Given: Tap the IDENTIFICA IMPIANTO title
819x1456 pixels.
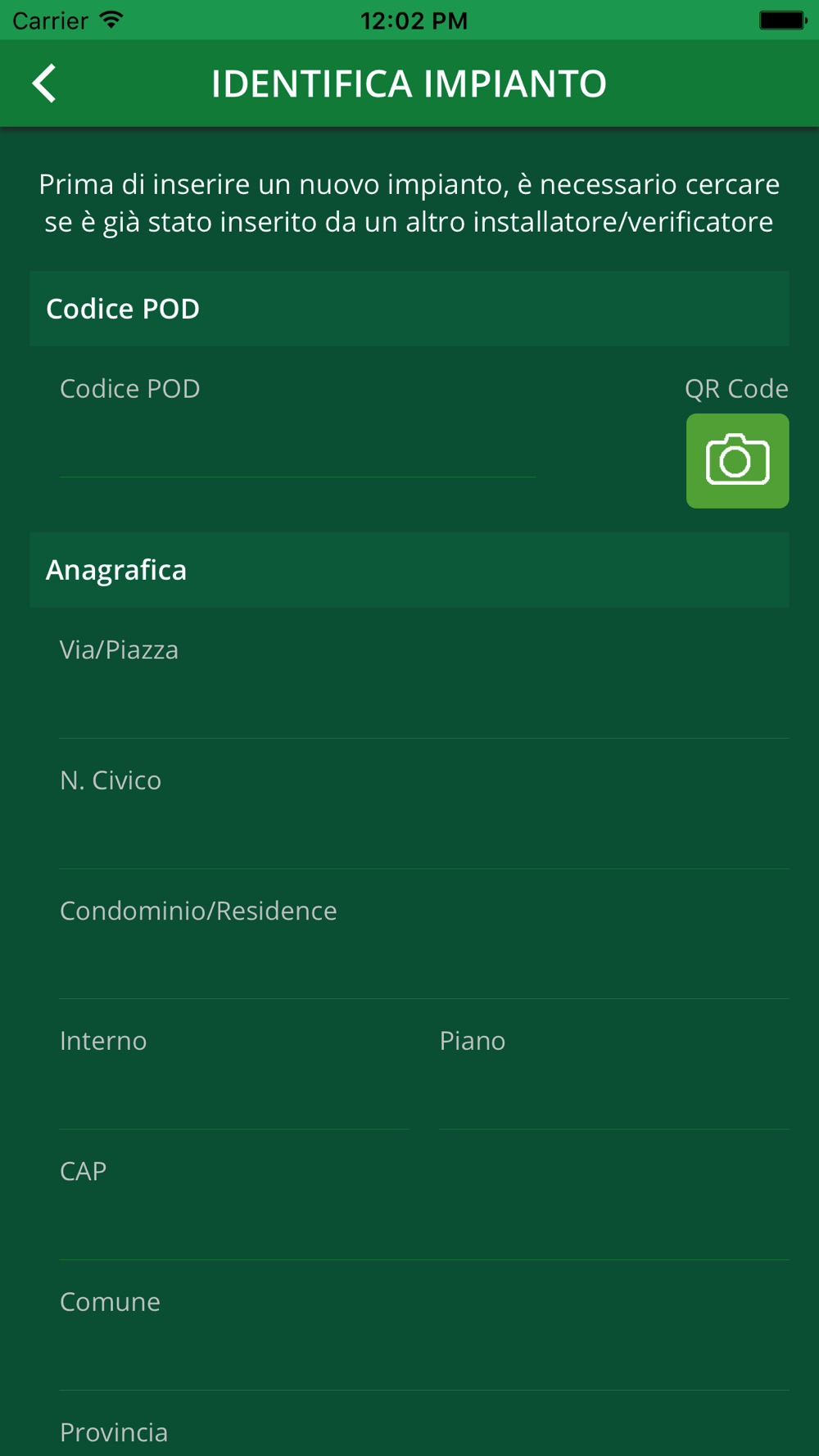Looking at the screenshot, I should pyautogui.click(x=409, y=84).
